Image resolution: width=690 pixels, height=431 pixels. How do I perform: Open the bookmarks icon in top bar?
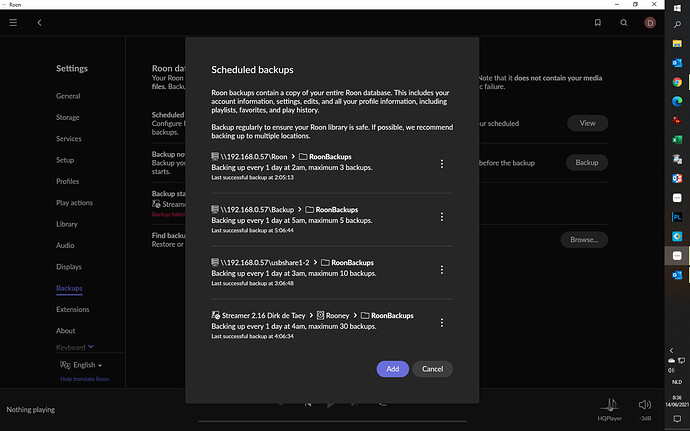pos(598,22)
